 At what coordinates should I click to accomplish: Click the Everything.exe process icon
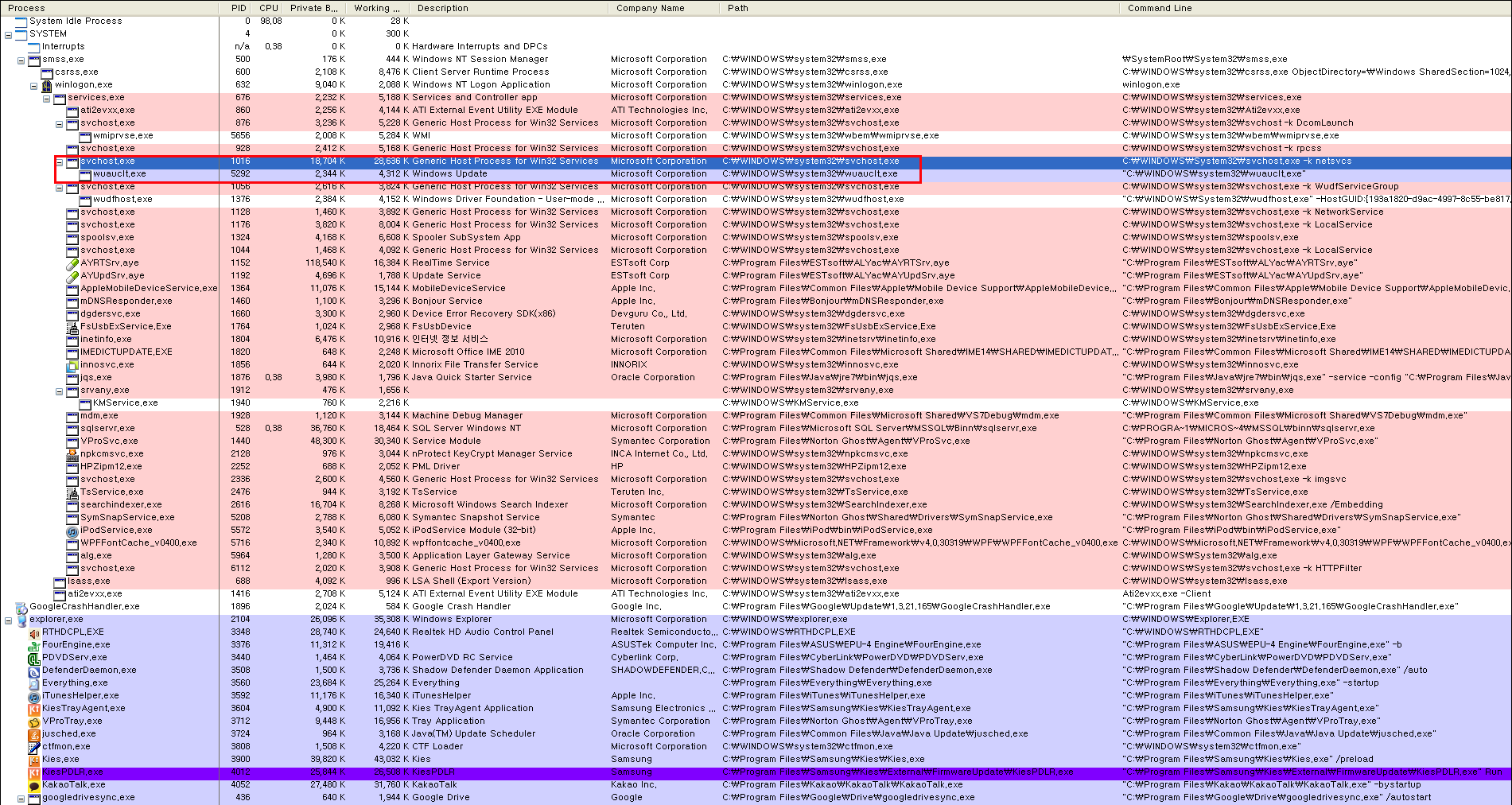pyautogui.click(x=34, y=683)
